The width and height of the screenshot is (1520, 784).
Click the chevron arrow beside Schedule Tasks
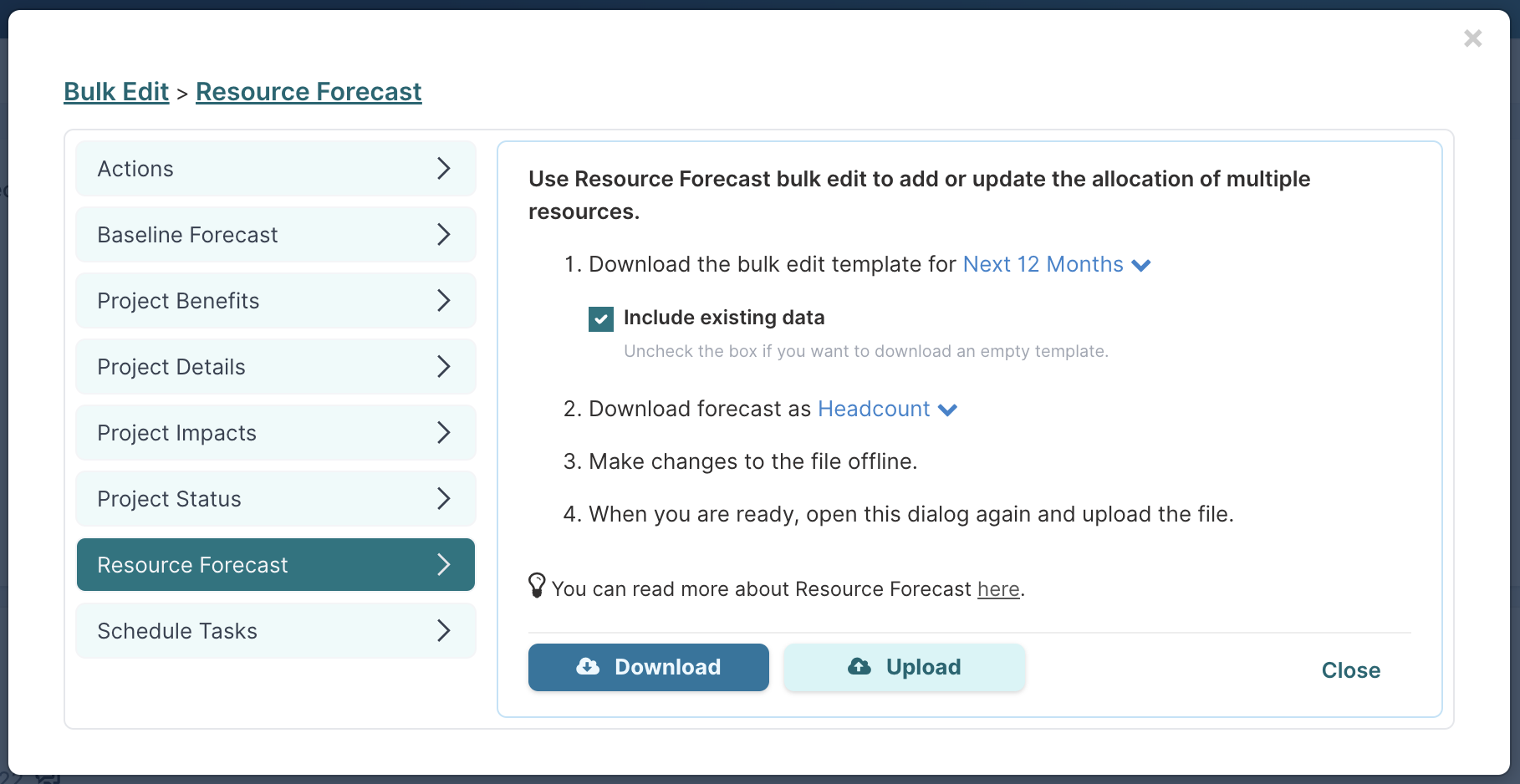coord(444,630)
